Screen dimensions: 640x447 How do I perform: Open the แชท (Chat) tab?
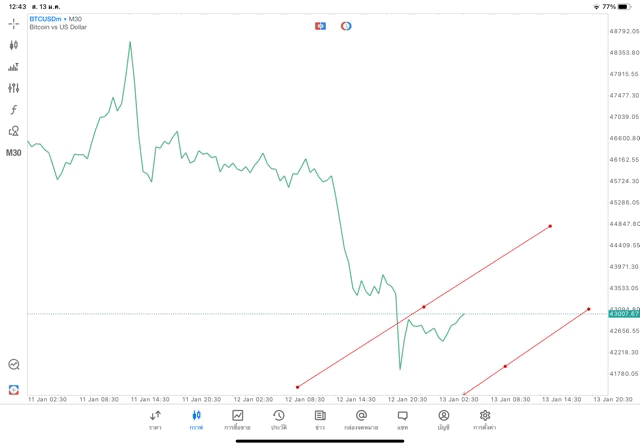402,419
